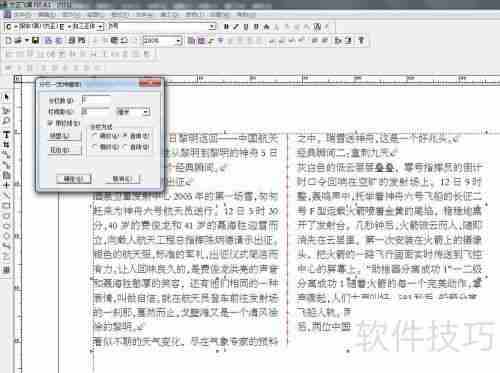Click the column spacing input field in dialog
Viewport: 500px width, 373px height.
pyautogui.click(x=96, y=112)
